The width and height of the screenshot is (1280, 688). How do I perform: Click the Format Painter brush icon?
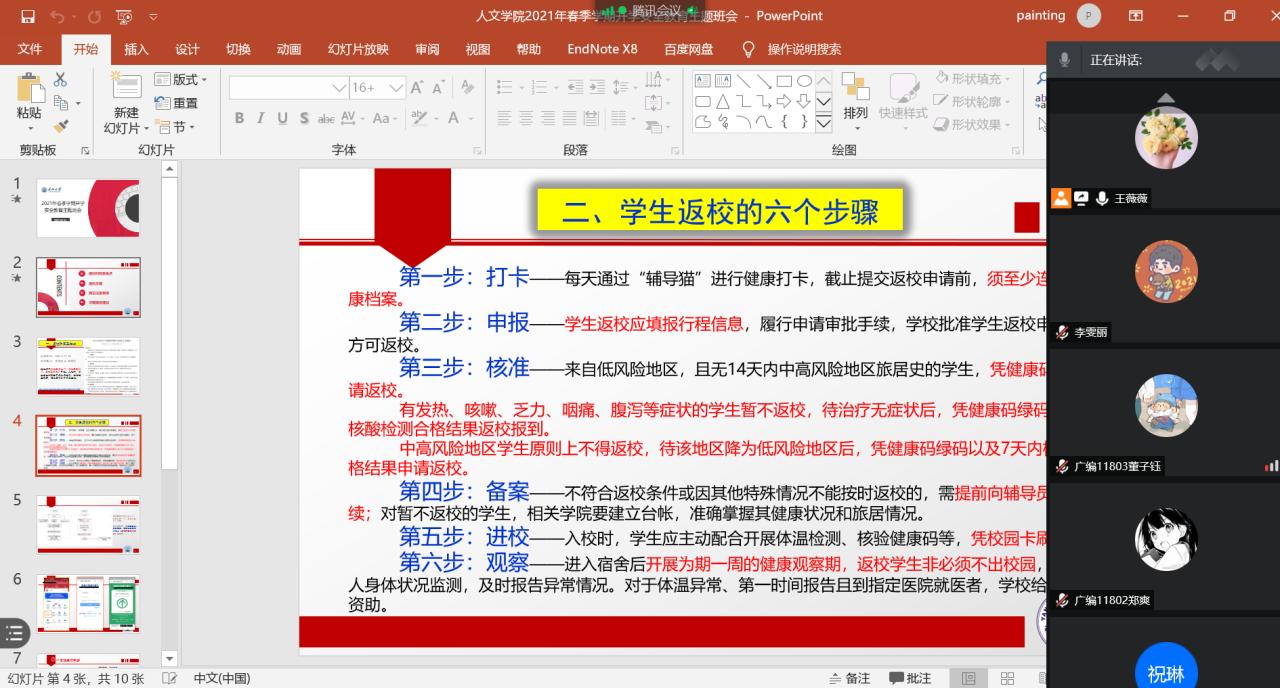click(61, 127)
